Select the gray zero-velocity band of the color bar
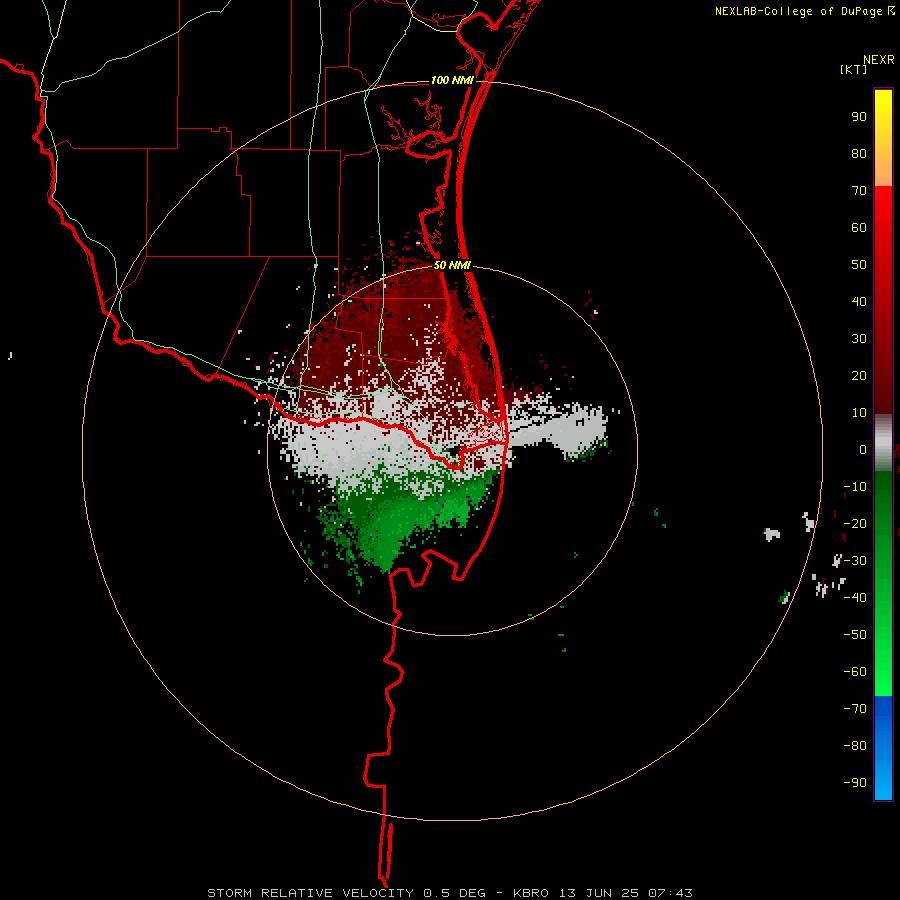The image size is (900, 900). 883,443
